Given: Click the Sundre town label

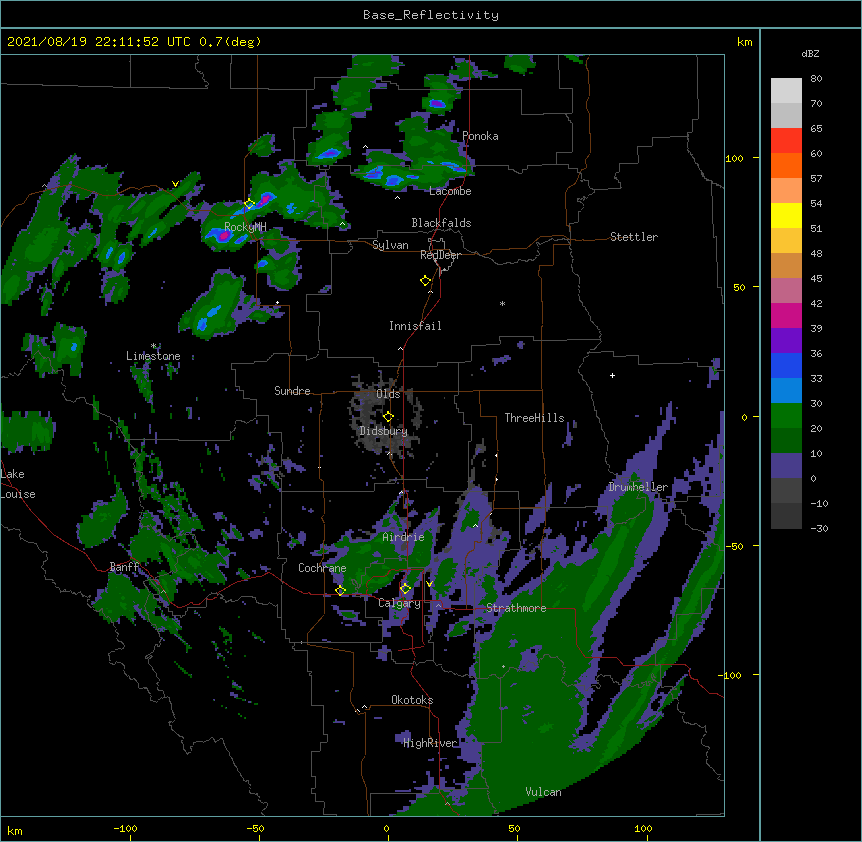Looking at the screenshot, I should [292, 391].
